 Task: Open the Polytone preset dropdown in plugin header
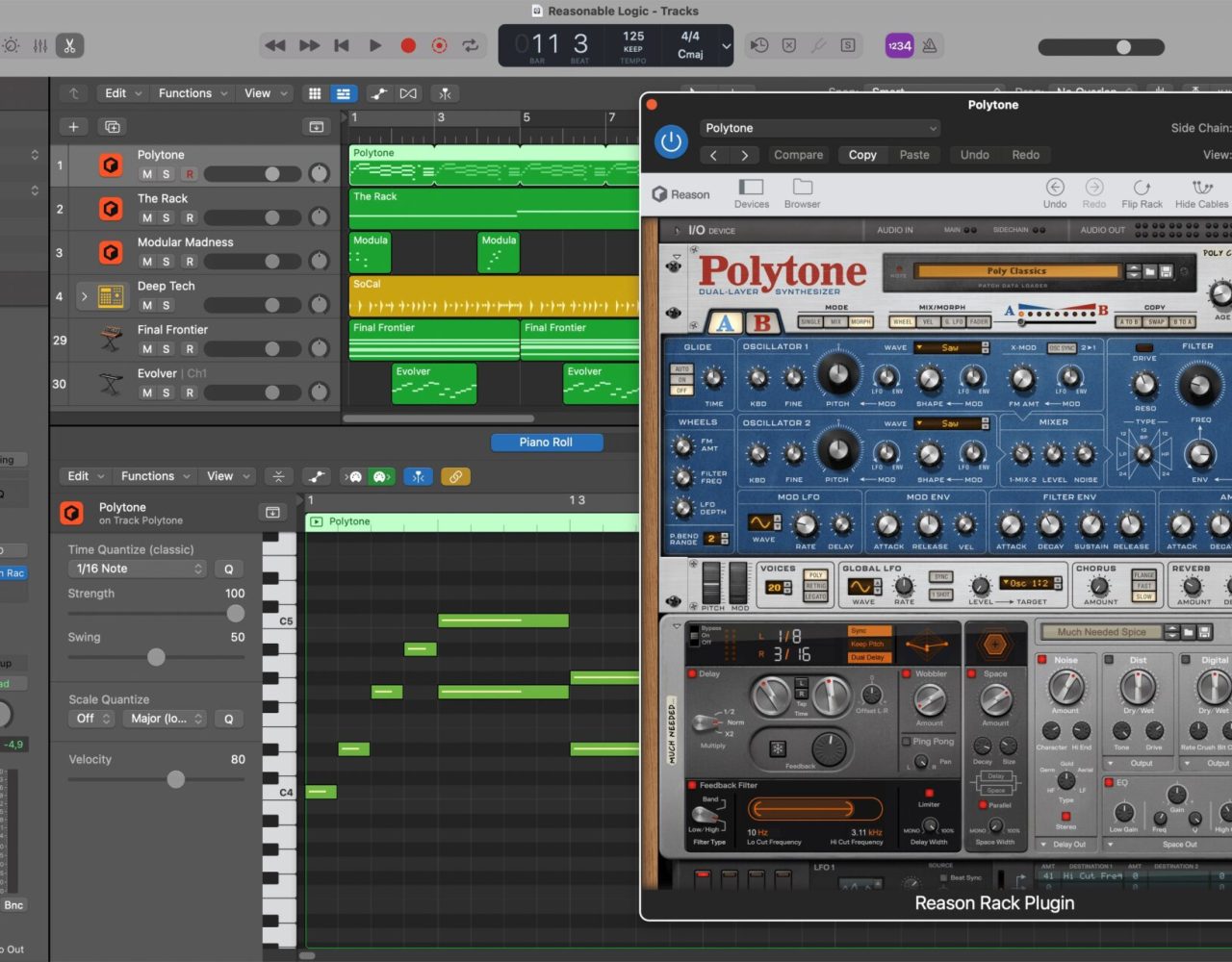(819, 128)
